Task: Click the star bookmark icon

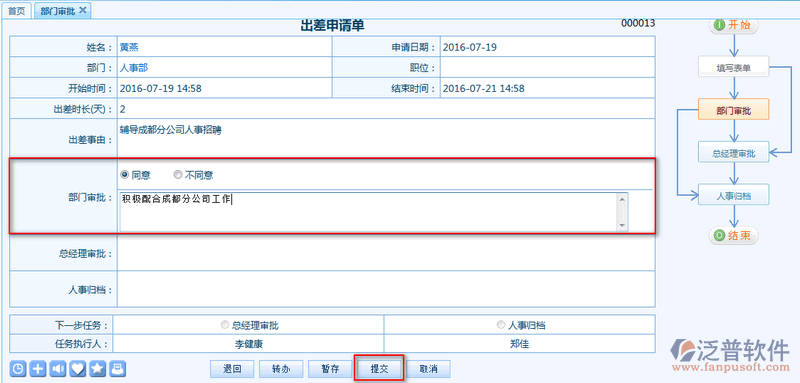Action: (x=98, y=369)
